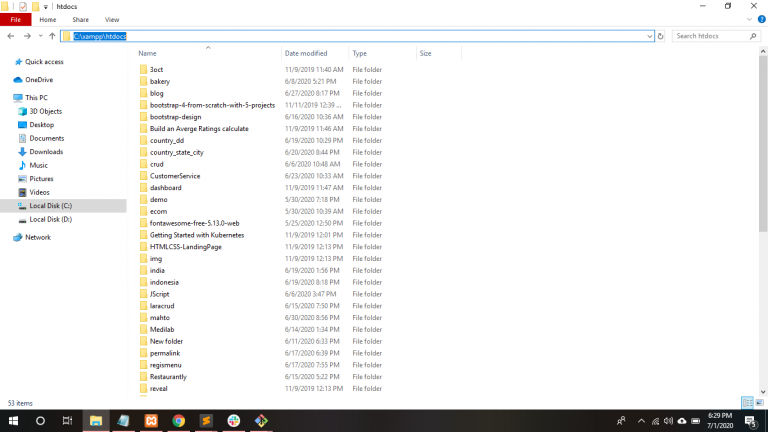Image resolution: width=768 pixels, height=432 pixels.
Task: Sort files by Date modified column
Action: tap(305, 53)
